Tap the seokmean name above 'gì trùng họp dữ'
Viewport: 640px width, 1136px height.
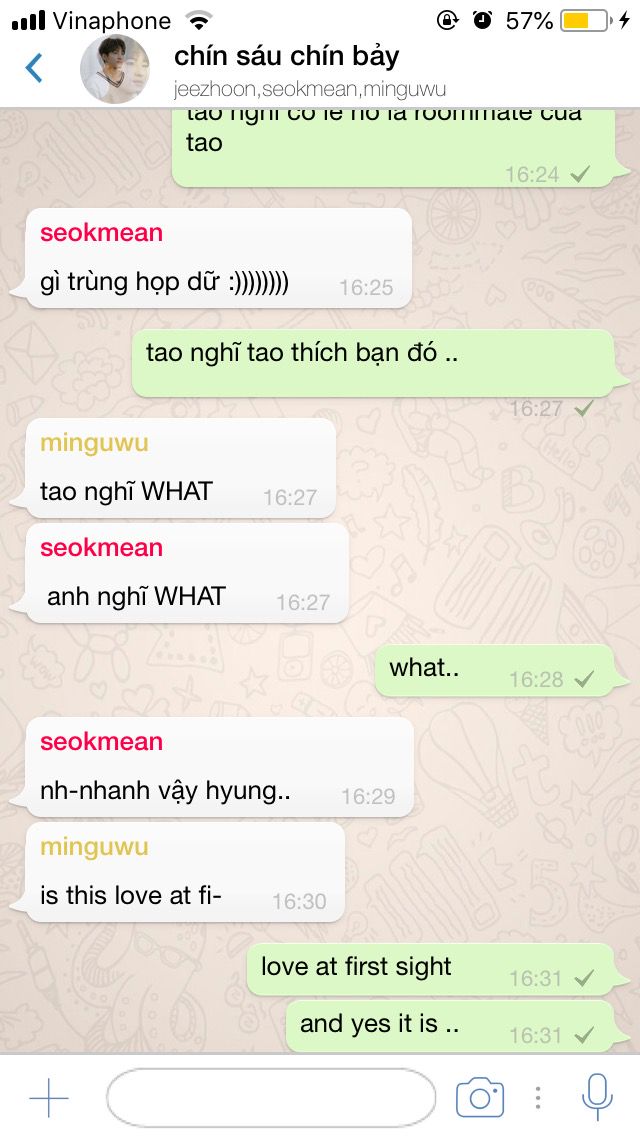point(101,233)
